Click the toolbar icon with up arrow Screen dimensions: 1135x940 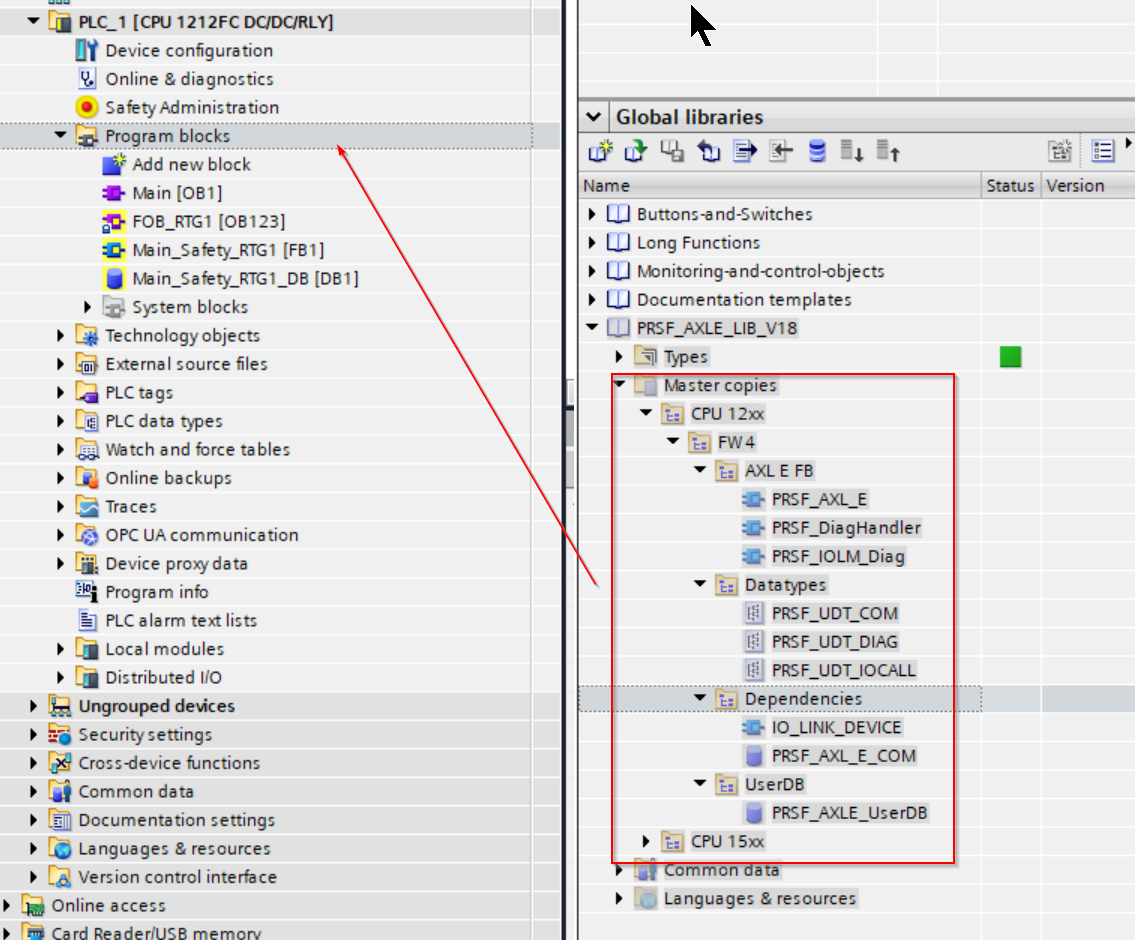click(x=888, y=151)
